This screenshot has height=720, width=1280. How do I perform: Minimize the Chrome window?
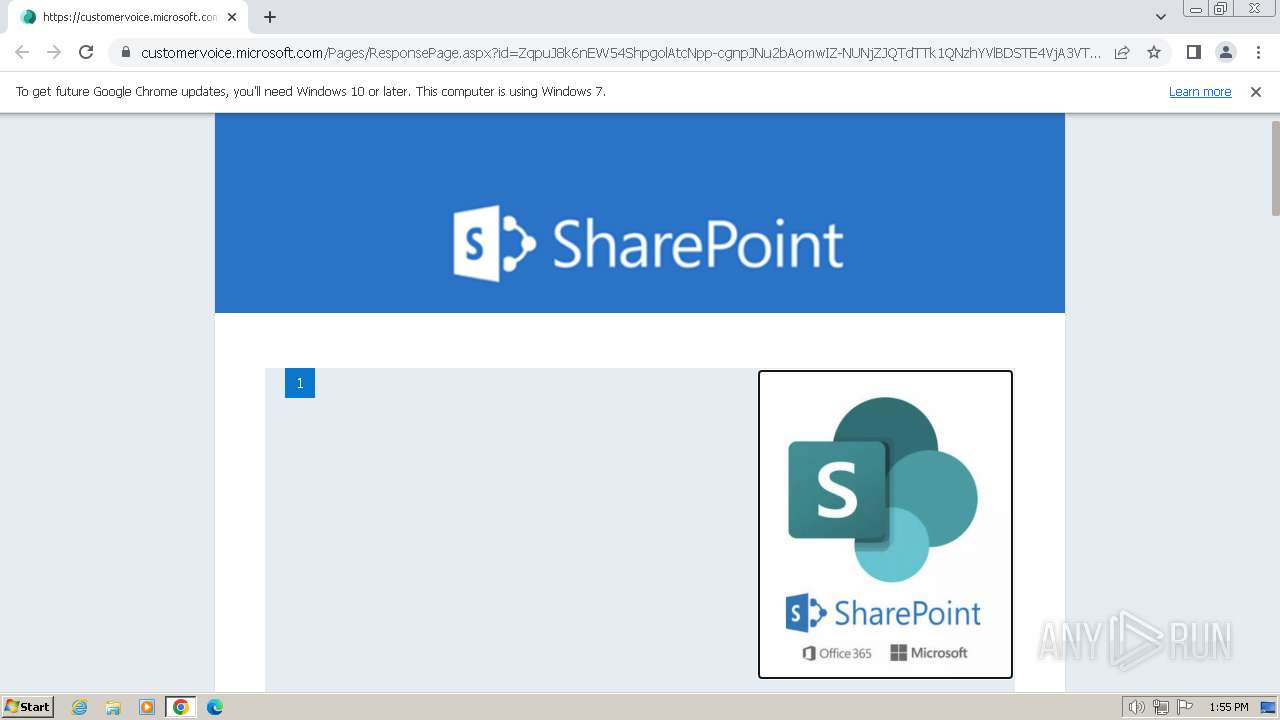1195,9
